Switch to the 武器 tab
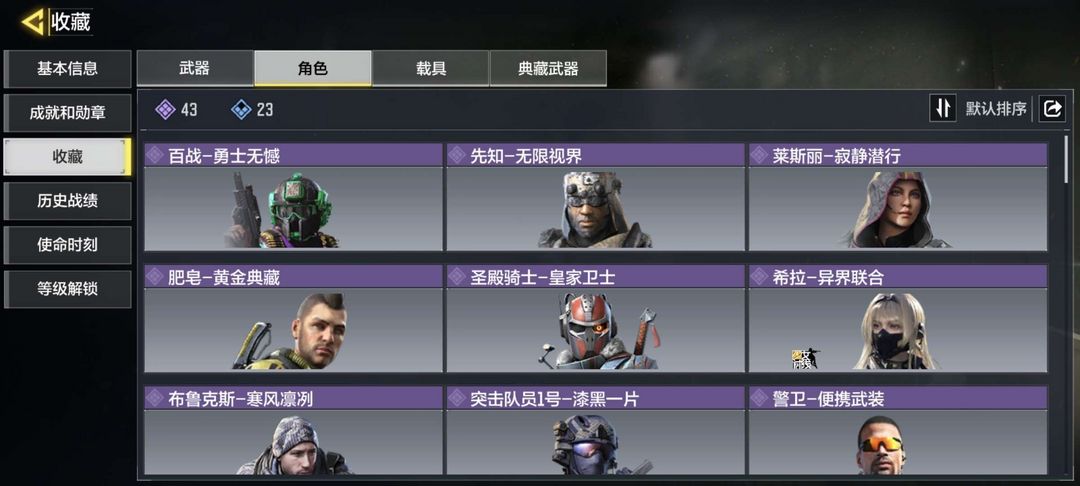 [x=195, y=68]
